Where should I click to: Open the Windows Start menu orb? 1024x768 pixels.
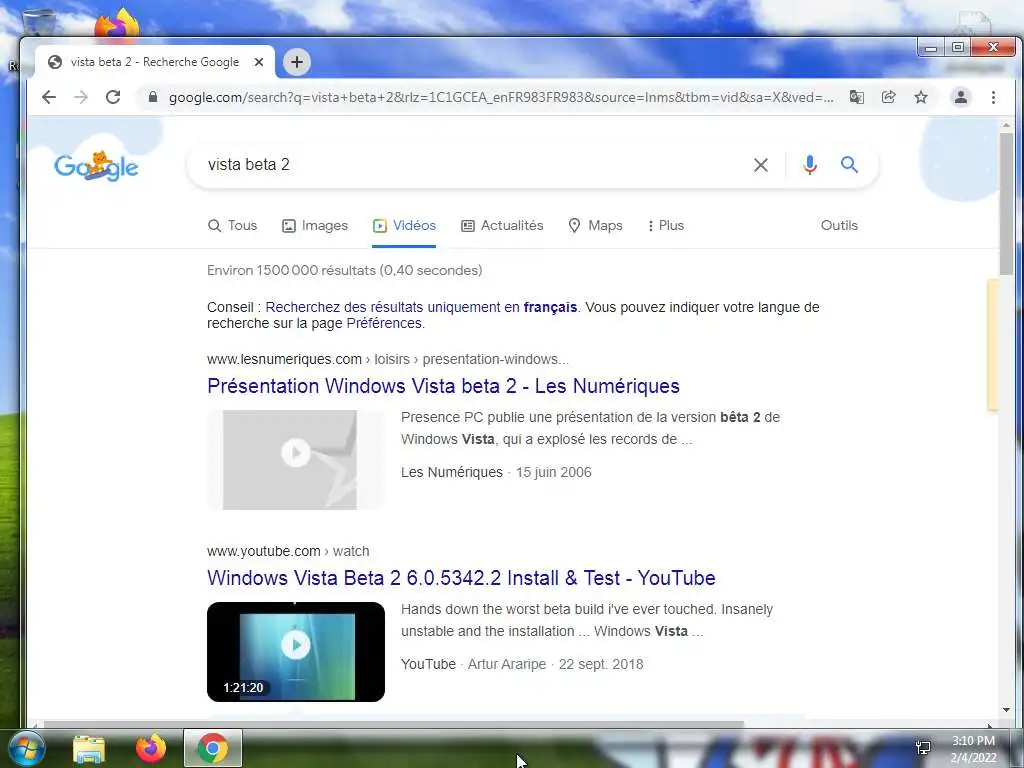coord(25,749)
